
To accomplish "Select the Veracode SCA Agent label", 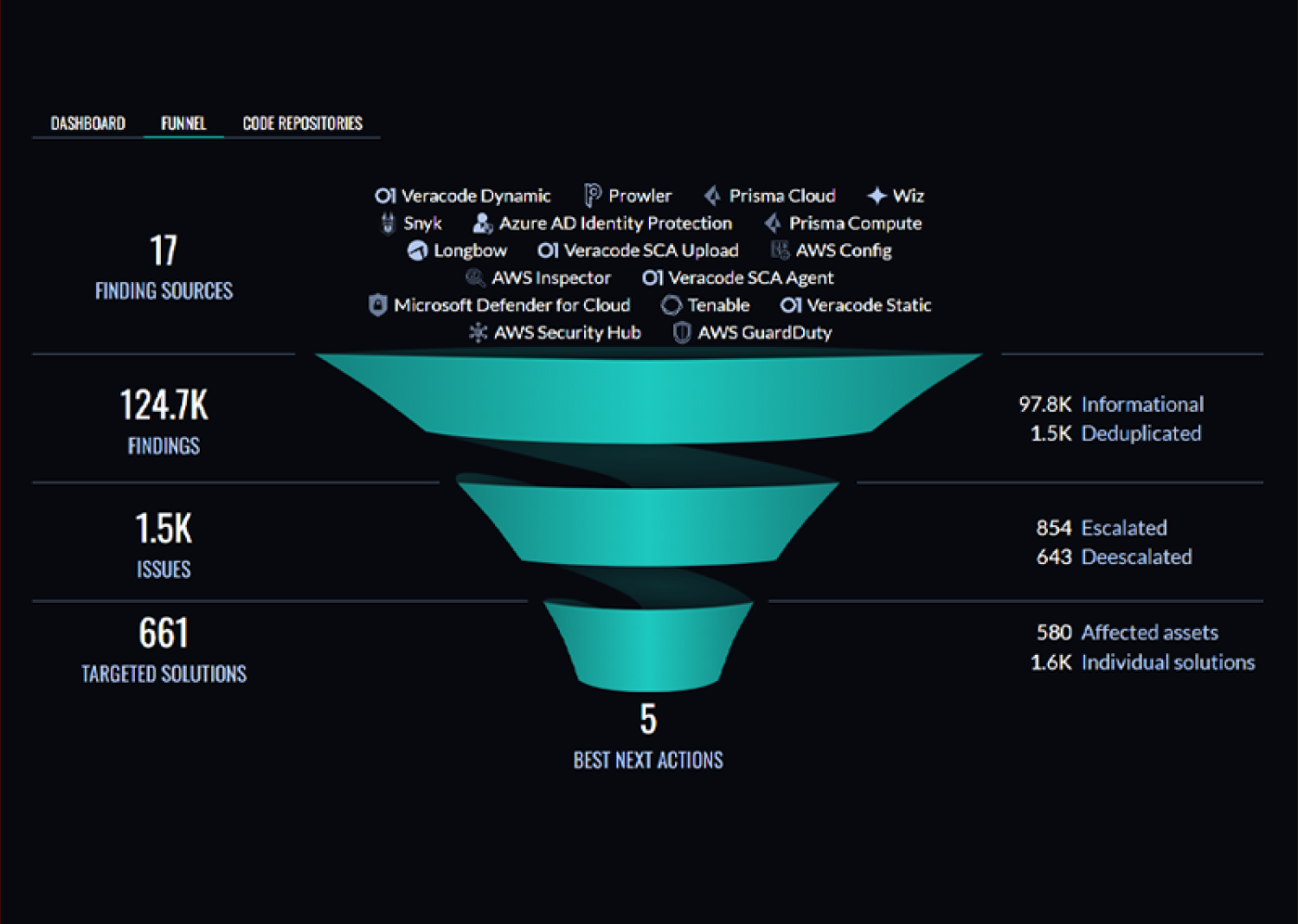I will (751, 278).
